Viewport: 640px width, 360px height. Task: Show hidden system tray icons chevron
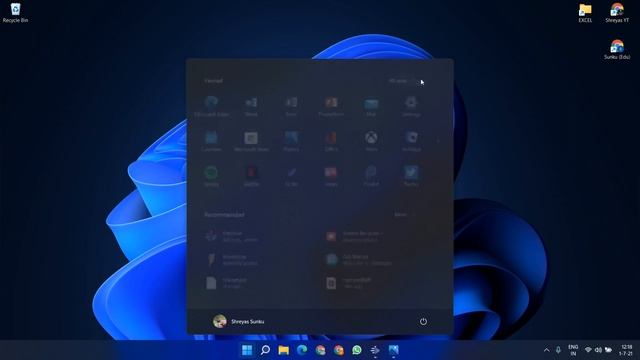click(547, 350)
